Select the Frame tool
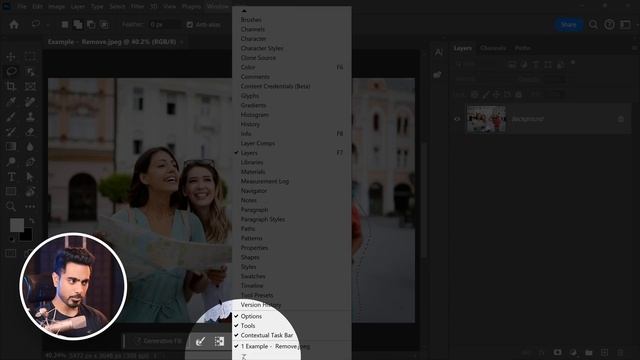The height and width of the screenshot is (360, 640). point(30,86)
